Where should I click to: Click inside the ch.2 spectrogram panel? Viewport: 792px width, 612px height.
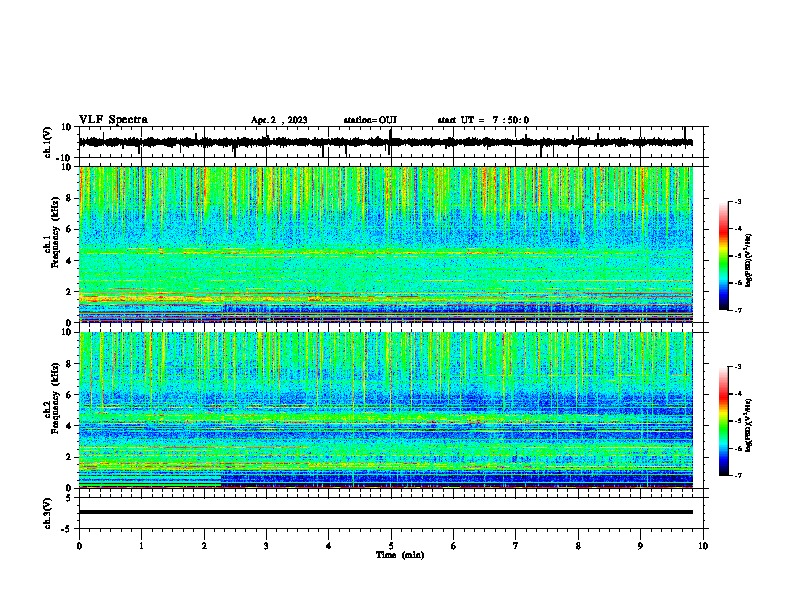coord(386,410)
